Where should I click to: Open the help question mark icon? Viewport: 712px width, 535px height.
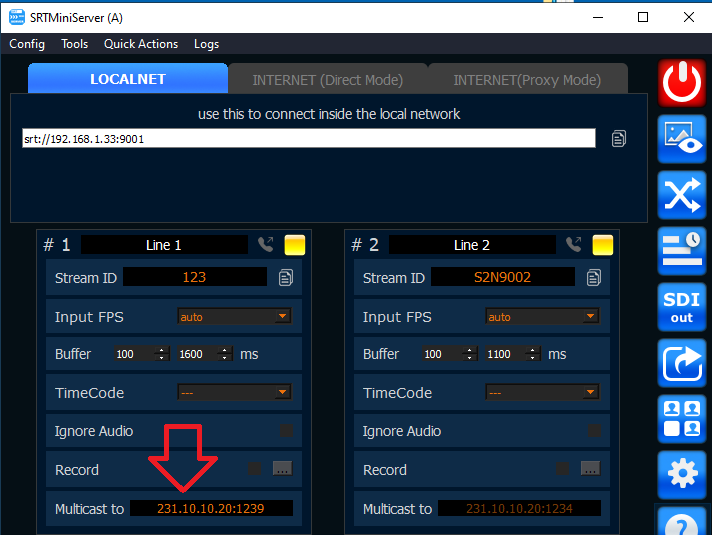coord(682,521)
